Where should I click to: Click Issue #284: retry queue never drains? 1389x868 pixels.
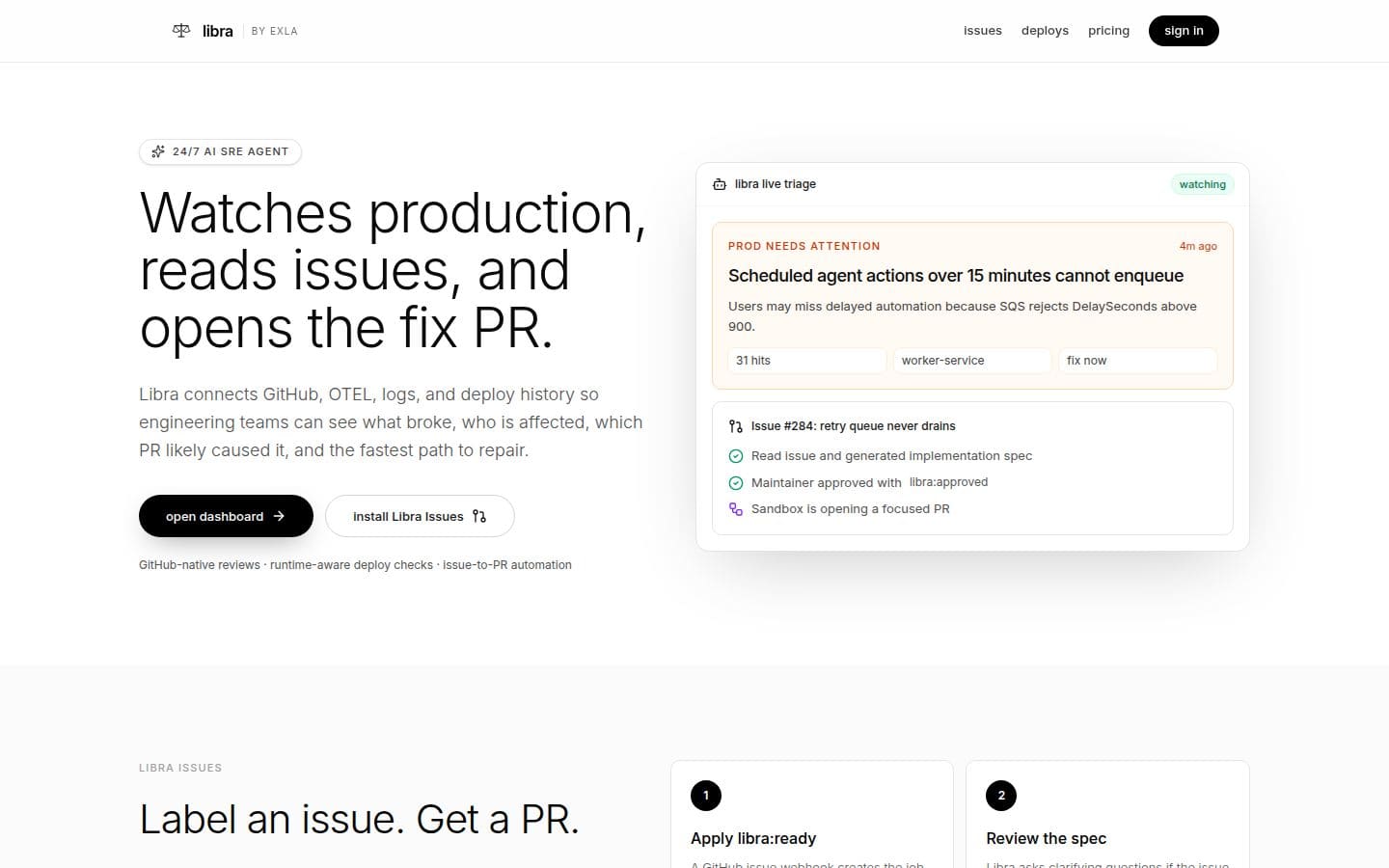tap(854, 426)
